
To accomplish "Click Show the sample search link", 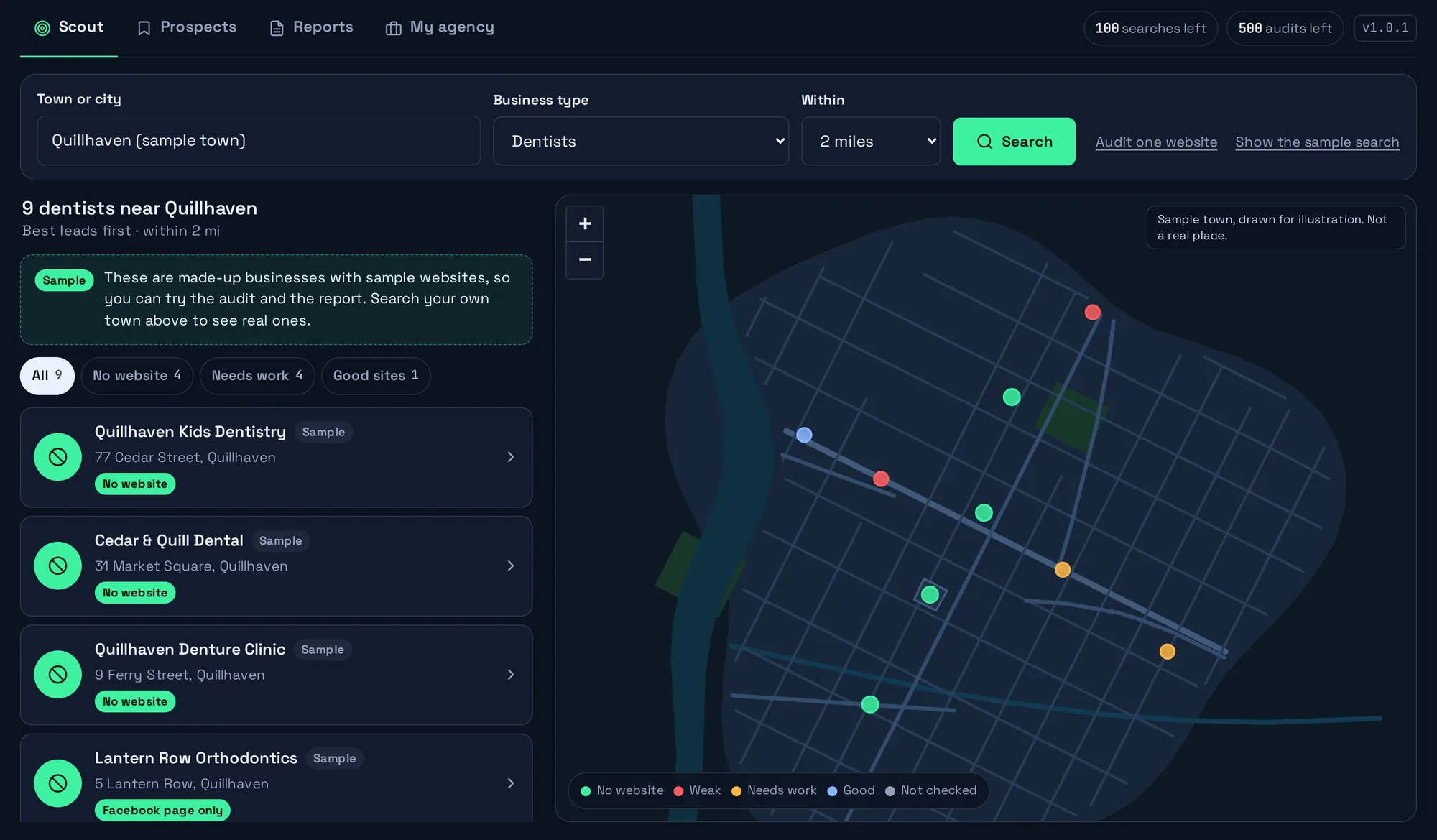I will coord(1317,142).
